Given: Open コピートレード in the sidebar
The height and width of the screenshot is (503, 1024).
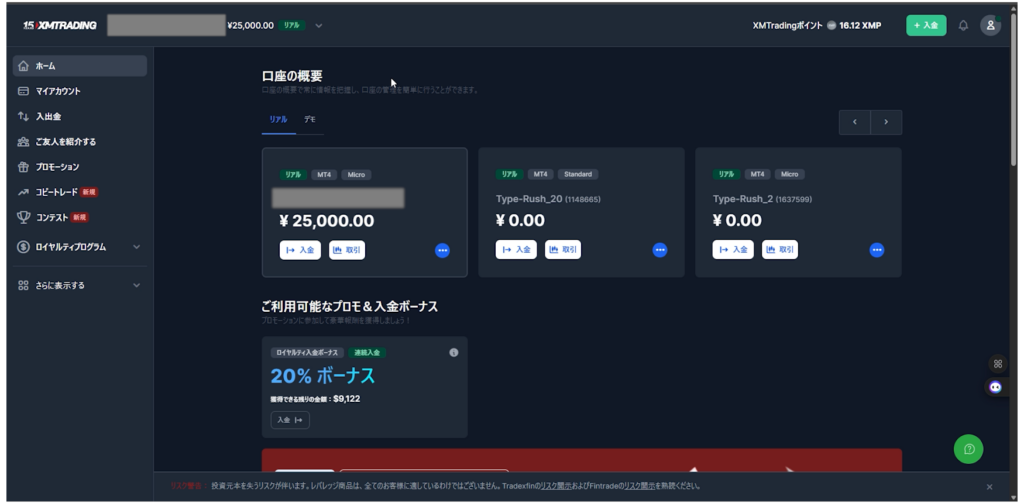Looking at the screenshot, I should 64,192.
